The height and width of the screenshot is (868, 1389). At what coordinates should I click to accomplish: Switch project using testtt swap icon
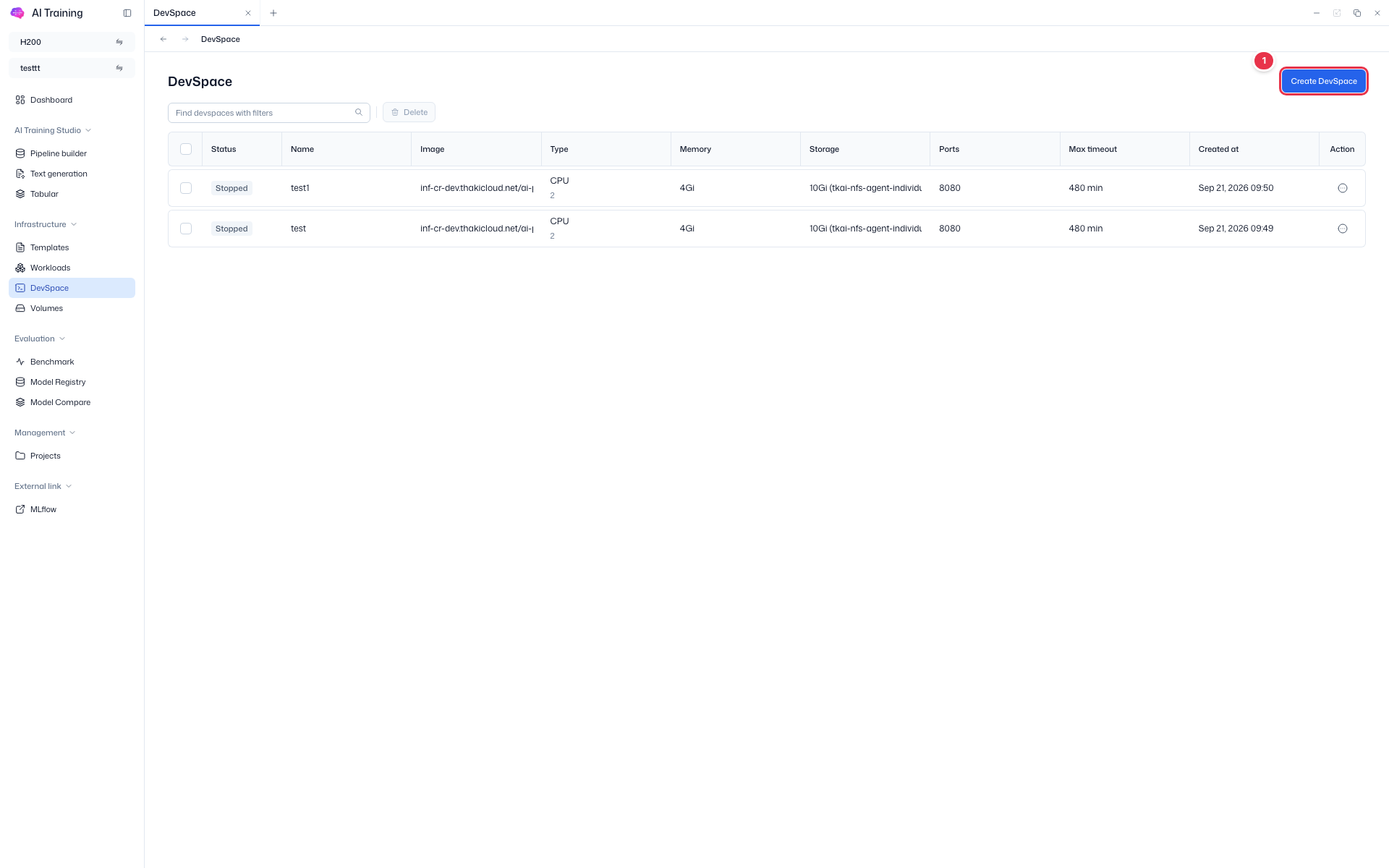click(119, 68)
